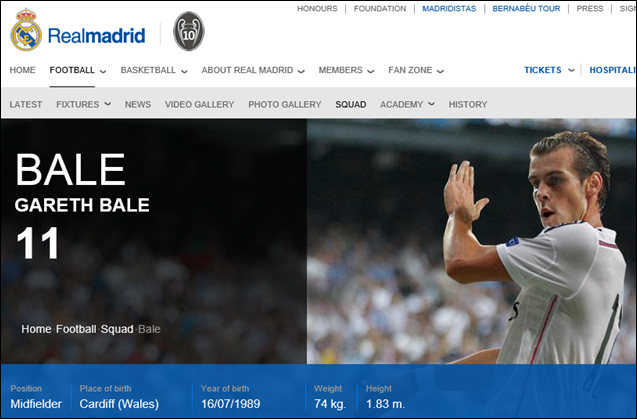The height and width of the screenshot is (419, 637).
Task: Open the Press link
Action: (x=590, y=9)
